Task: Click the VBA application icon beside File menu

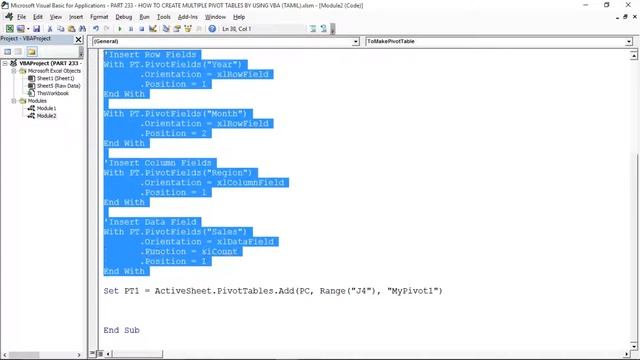Action: (x=9, y=17)
